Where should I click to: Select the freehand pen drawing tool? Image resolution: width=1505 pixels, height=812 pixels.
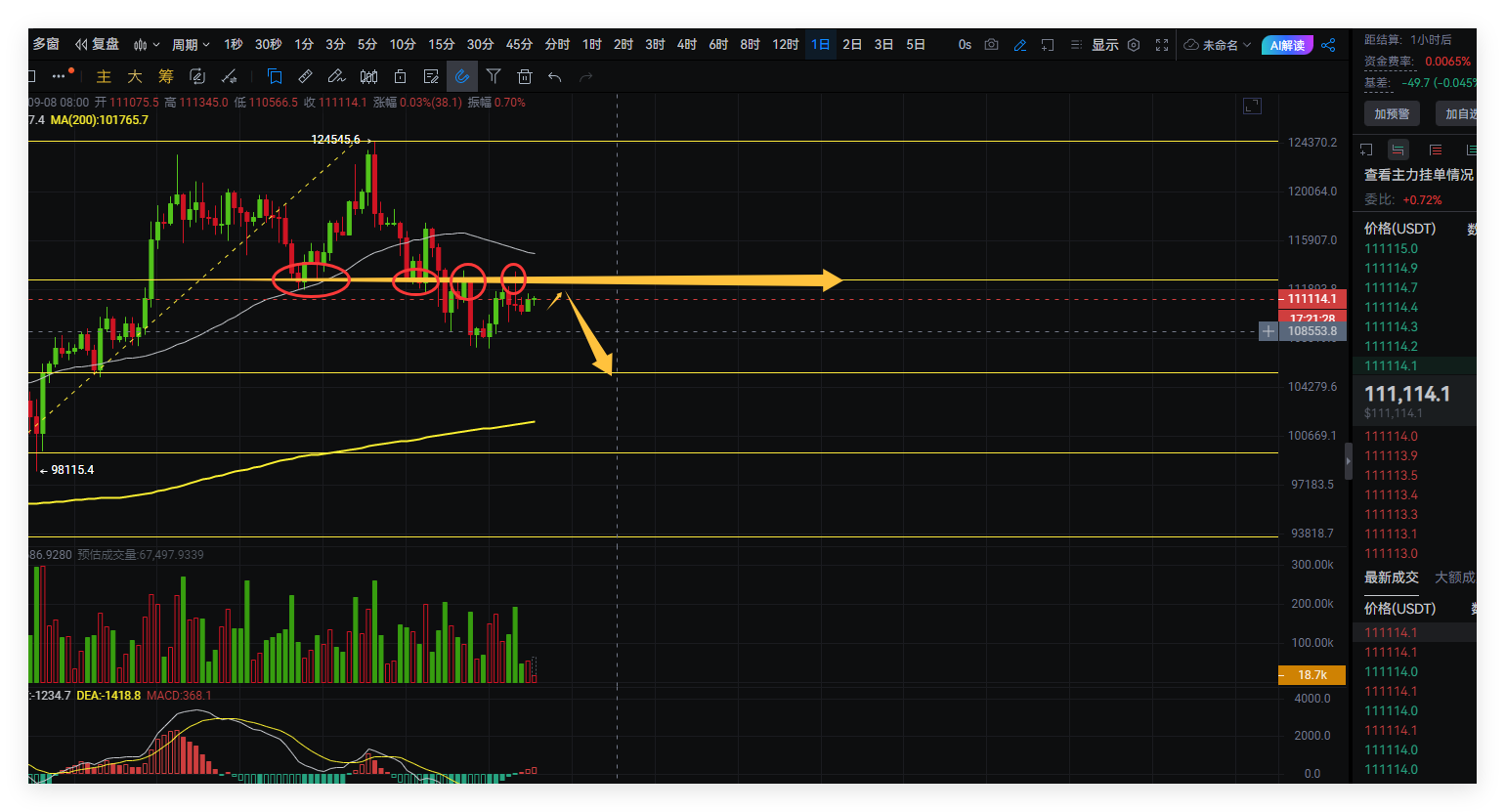337,76
